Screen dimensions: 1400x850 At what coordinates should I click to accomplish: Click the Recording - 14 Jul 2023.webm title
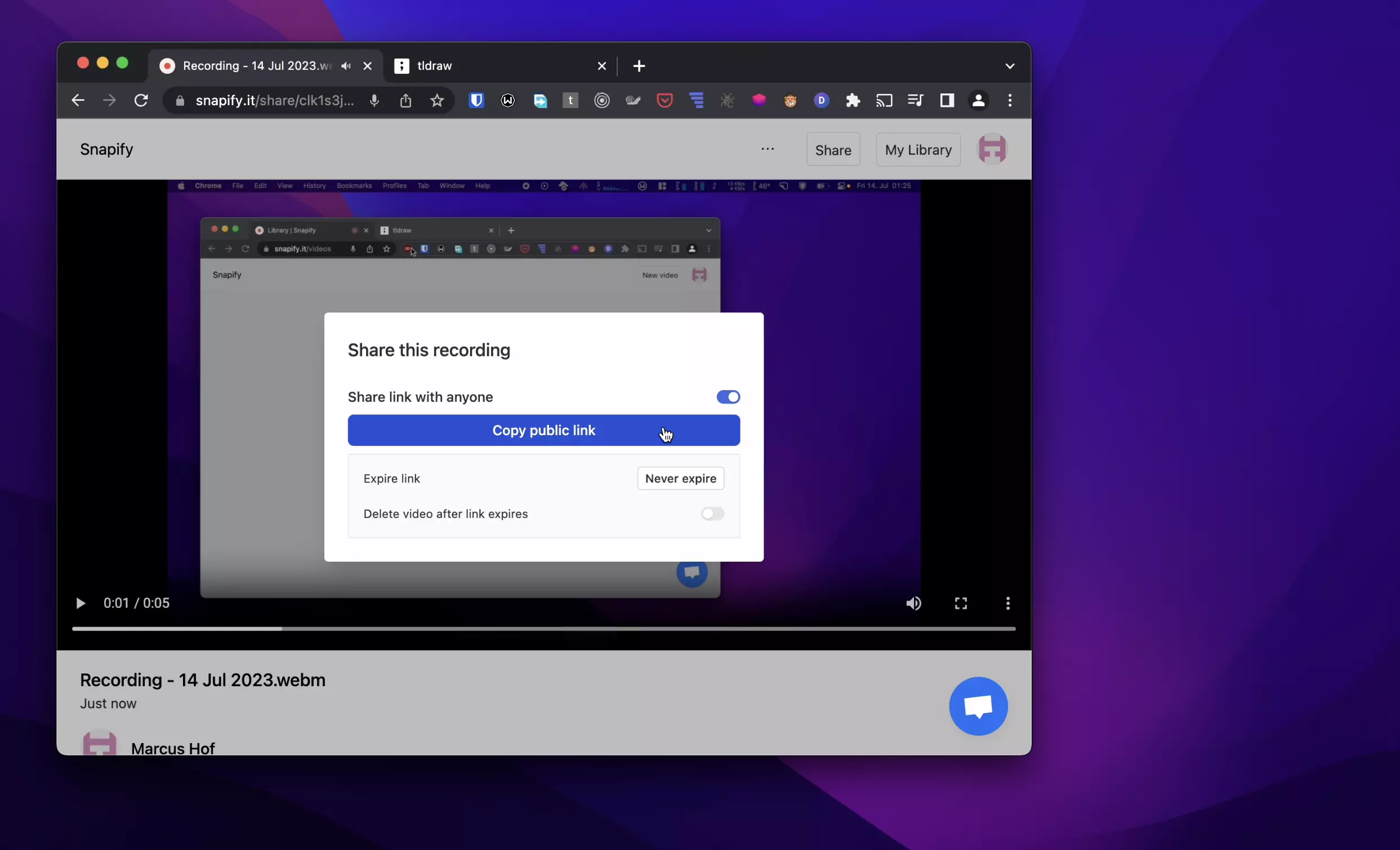[203, 679]
